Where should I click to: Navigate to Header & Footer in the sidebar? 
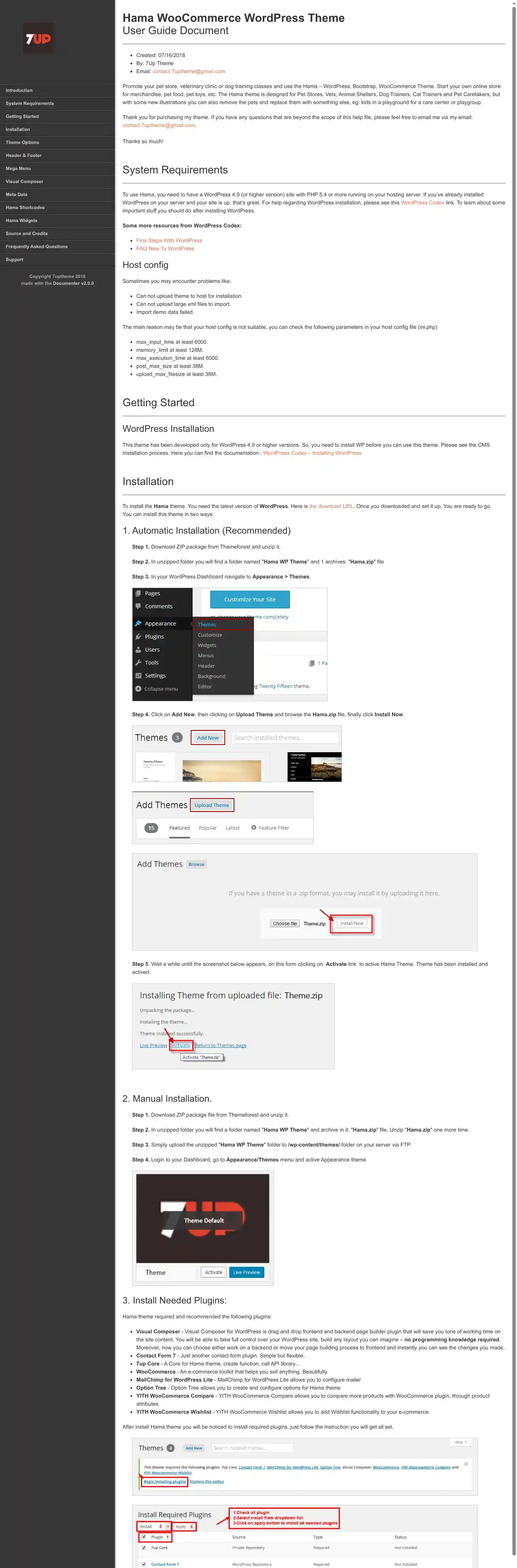[57, 155]
